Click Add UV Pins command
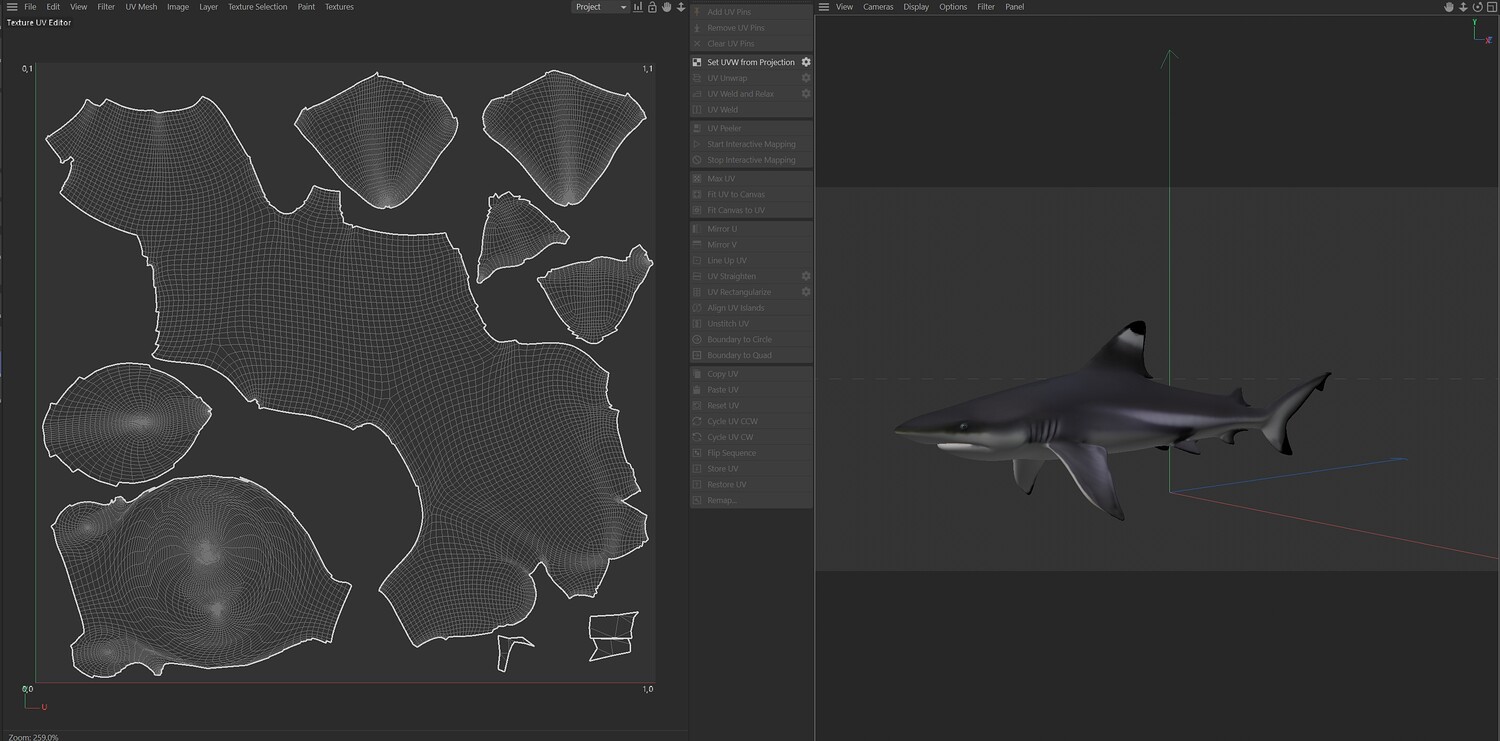1500x741 pixels. point(751,12)
